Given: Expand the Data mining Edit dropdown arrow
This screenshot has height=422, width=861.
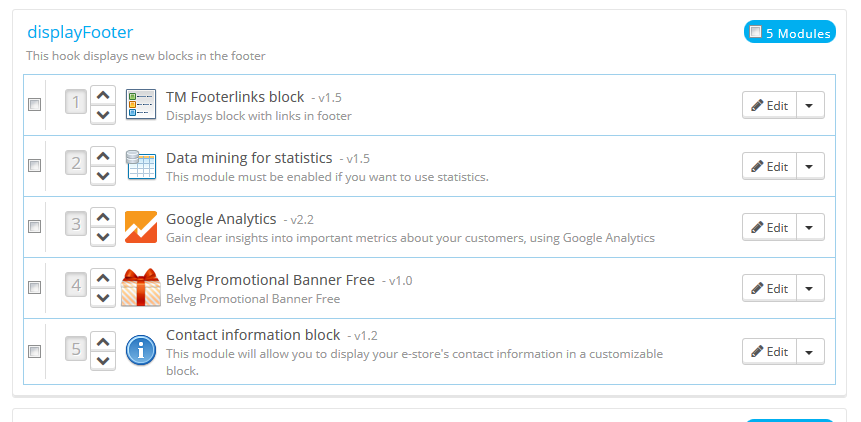Looking at the screenshot, I should coord(810,166).
